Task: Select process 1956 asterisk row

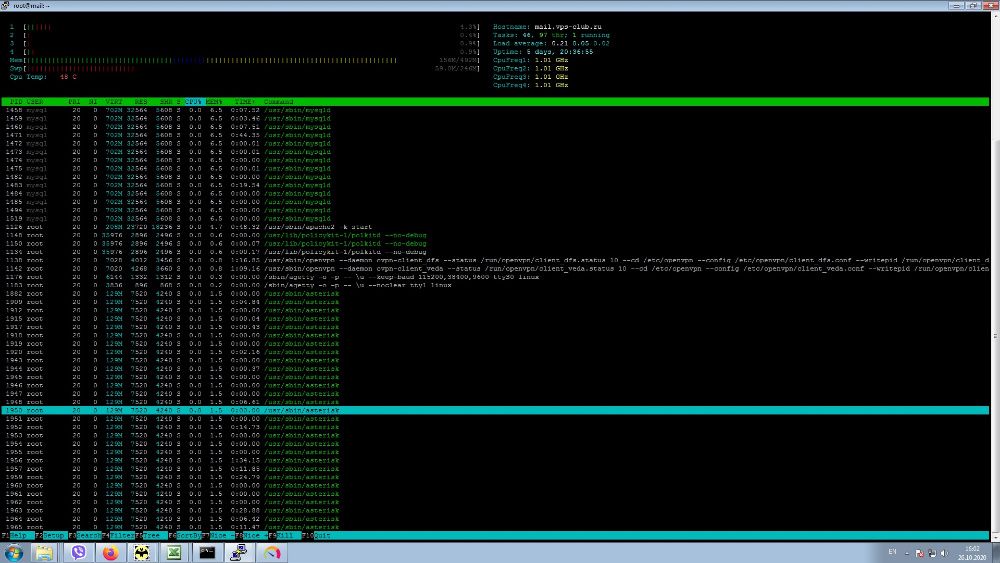Action: coord(496,460)
